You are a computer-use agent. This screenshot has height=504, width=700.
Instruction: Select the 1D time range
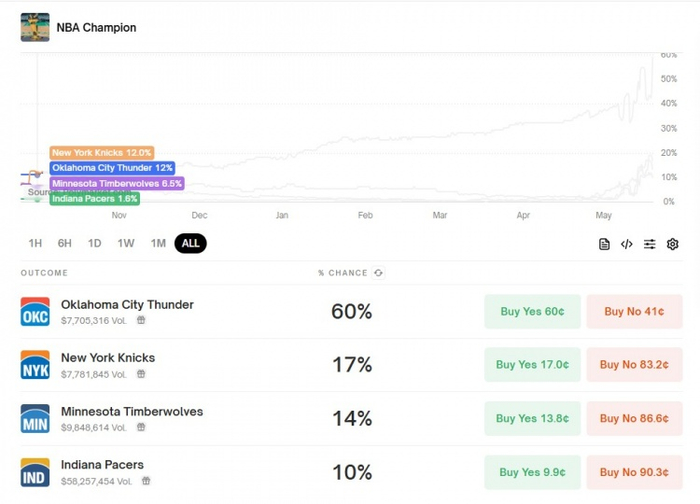[x=94, y=243]
